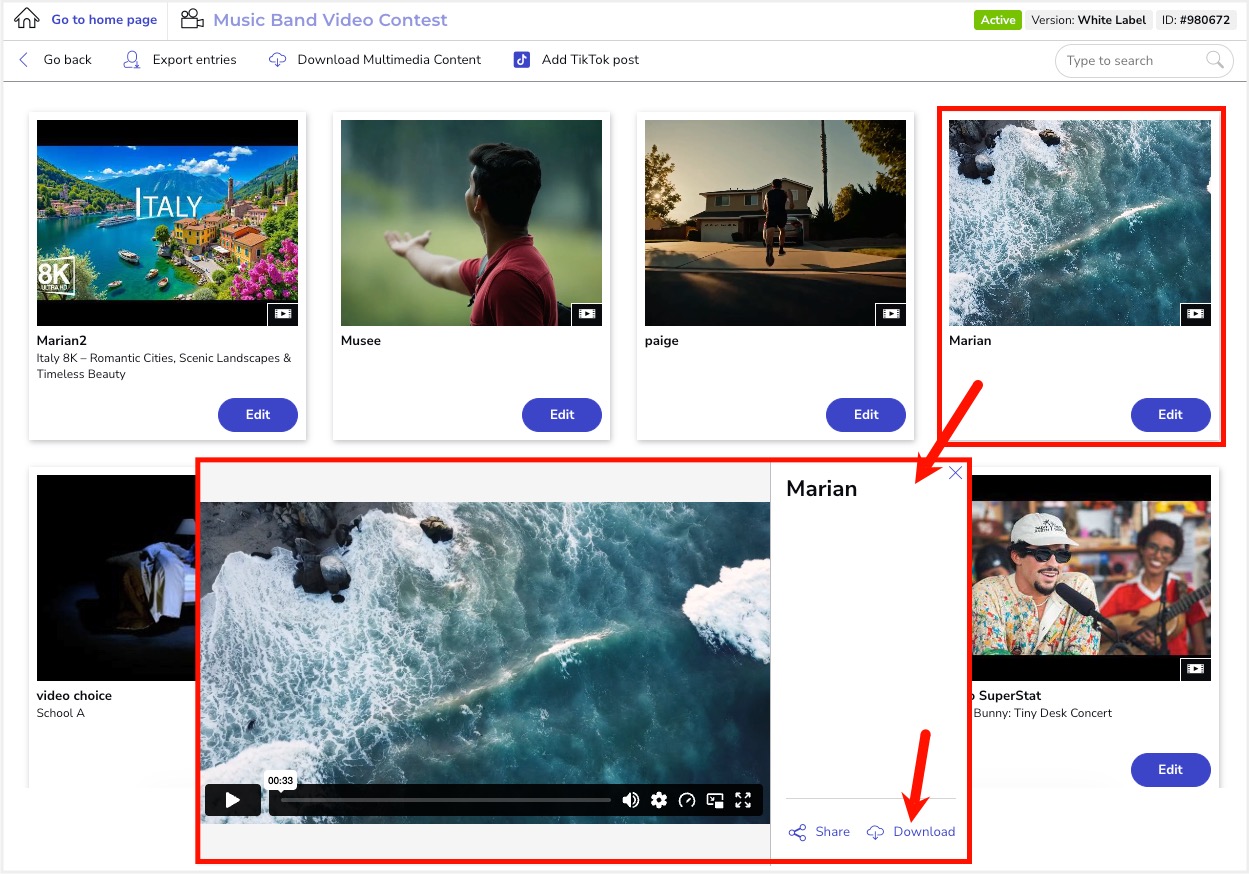Screen dimensions: 1249x874
Task: Click the home icon in the header
Action: (x=27, y=19)
